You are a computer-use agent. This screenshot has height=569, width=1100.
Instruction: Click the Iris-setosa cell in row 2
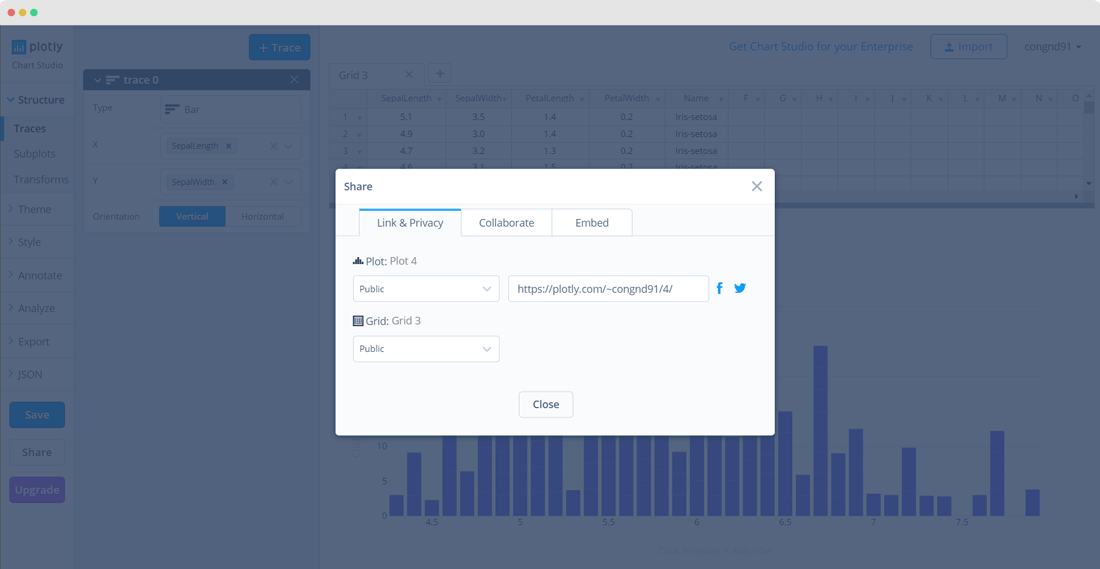696,134
